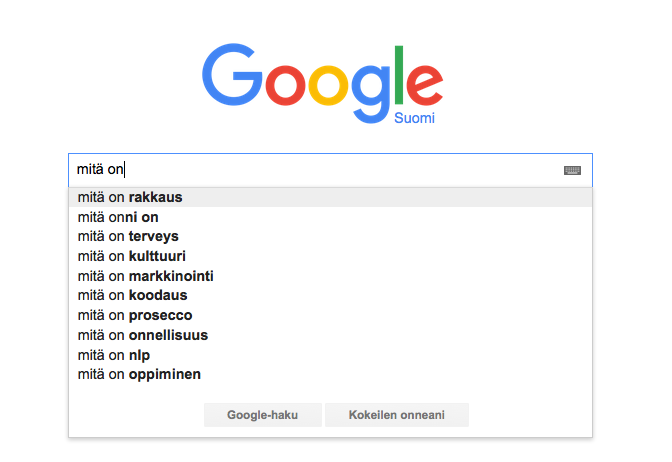
Task: Click the Suomi label under logo
Action: 414,118
